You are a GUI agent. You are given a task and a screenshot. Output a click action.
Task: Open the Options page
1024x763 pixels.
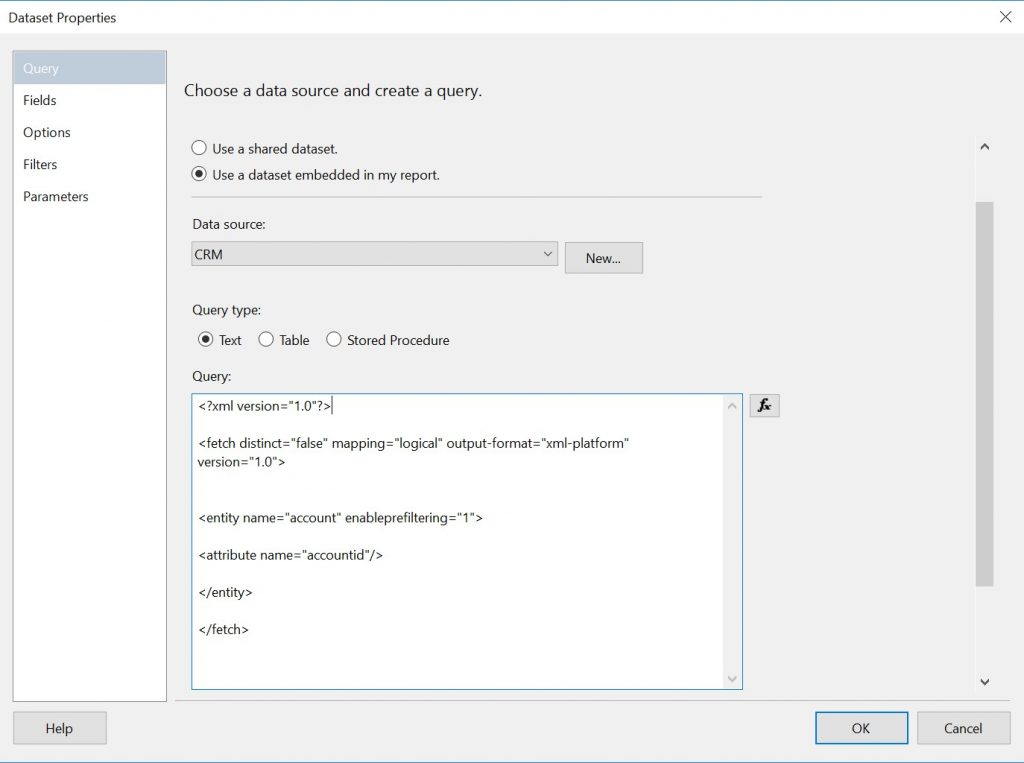coord(47,132)
